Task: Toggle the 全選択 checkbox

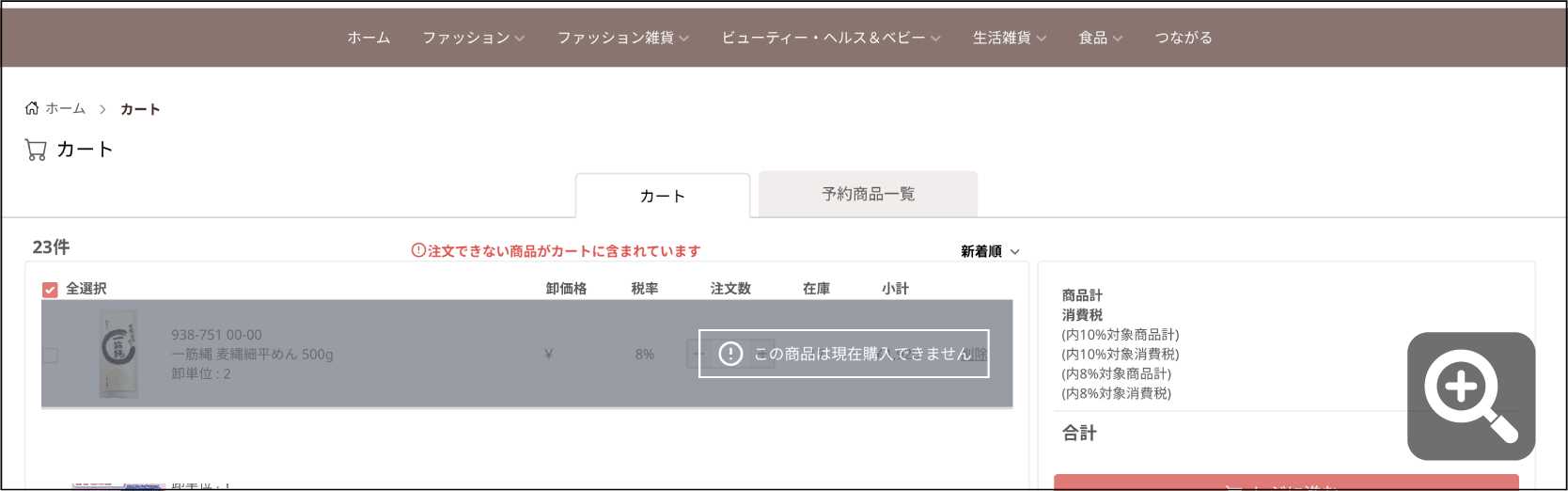Action: tap(51, 290)
